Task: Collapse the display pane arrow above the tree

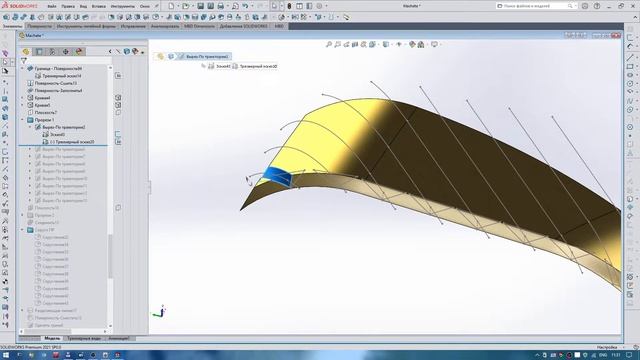Action: point(110,51)
